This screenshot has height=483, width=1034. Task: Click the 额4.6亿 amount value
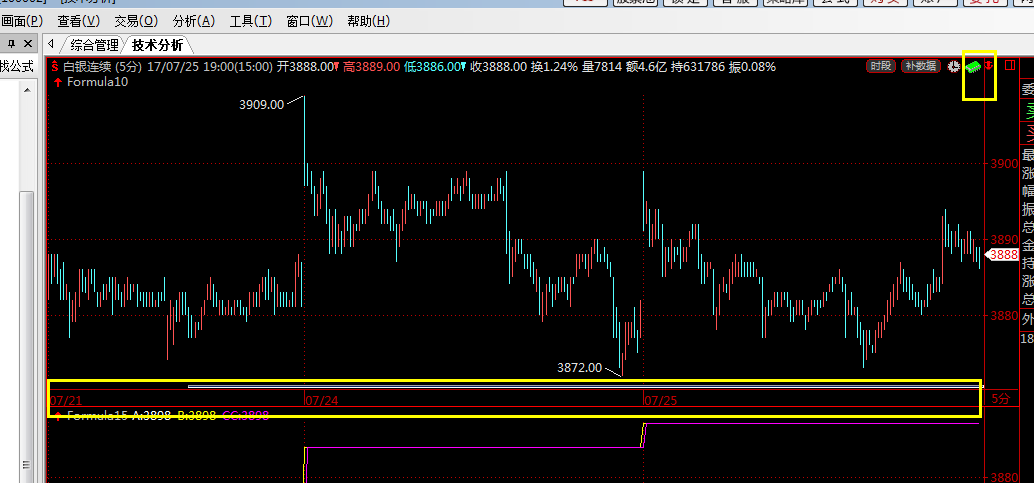click(x=646, y=67)
